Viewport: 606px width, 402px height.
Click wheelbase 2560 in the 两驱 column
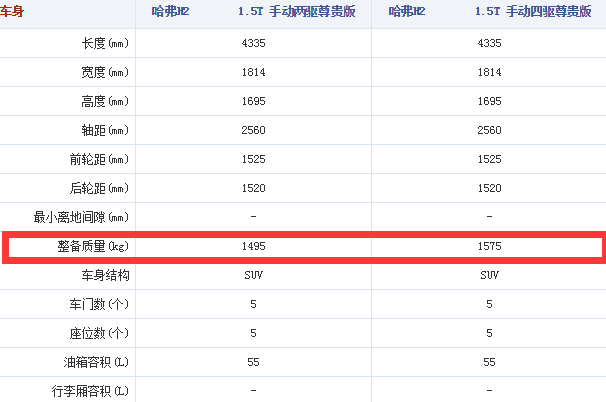[x=254, y=130]
